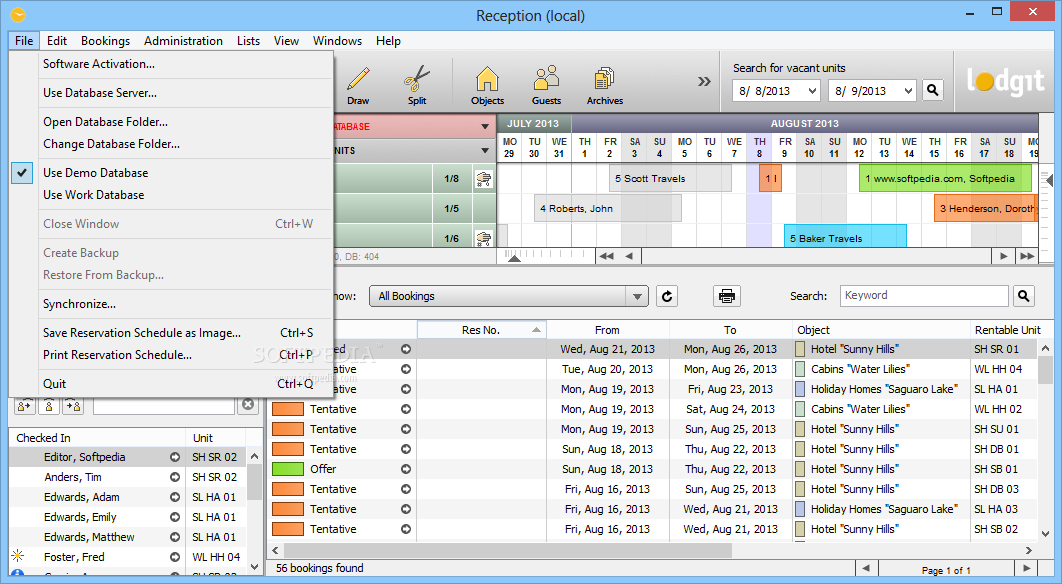Go to previous bookings page arrow
Viewport: 1062px width, 584px height.
pos(866,568)
